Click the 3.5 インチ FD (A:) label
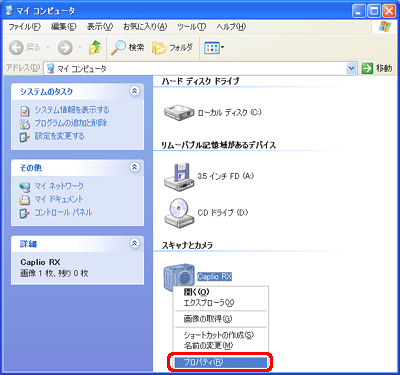400x375 pixels. pyautogui.click(x=226, y=176)
